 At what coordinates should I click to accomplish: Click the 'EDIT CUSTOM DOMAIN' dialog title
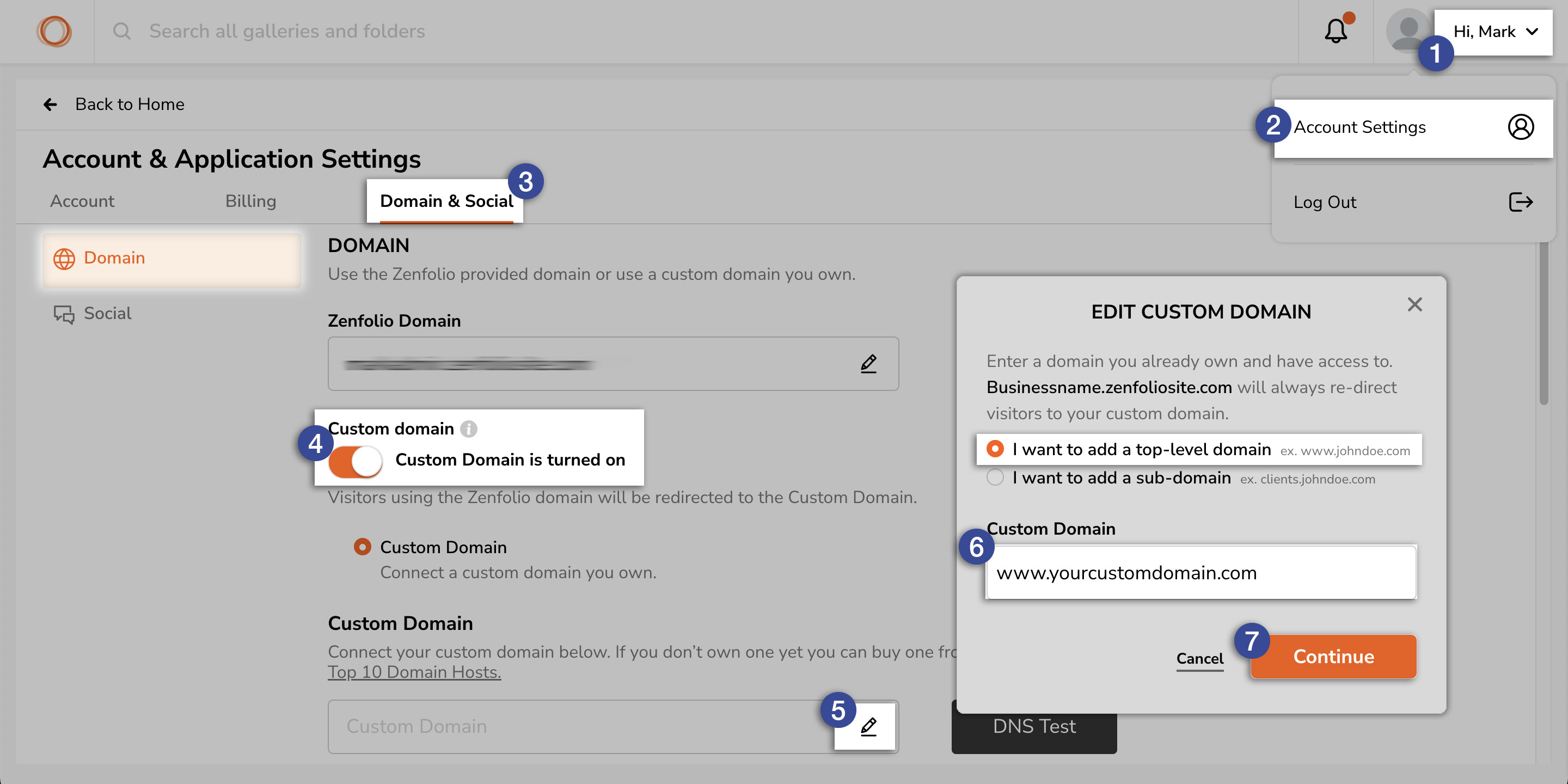tap(1201, 313)
